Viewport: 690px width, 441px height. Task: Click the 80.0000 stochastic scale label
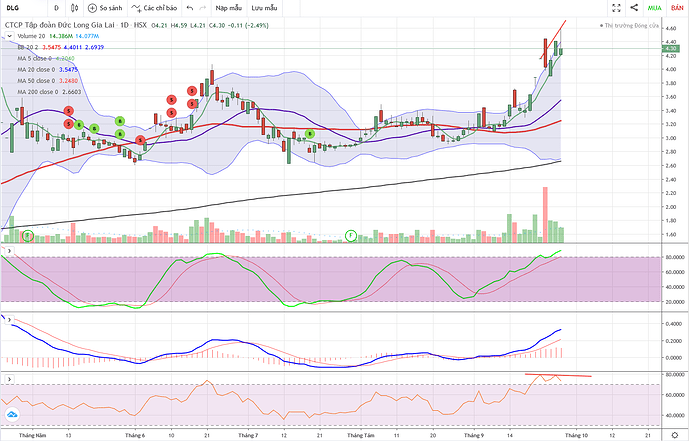[x=673, y=257]
